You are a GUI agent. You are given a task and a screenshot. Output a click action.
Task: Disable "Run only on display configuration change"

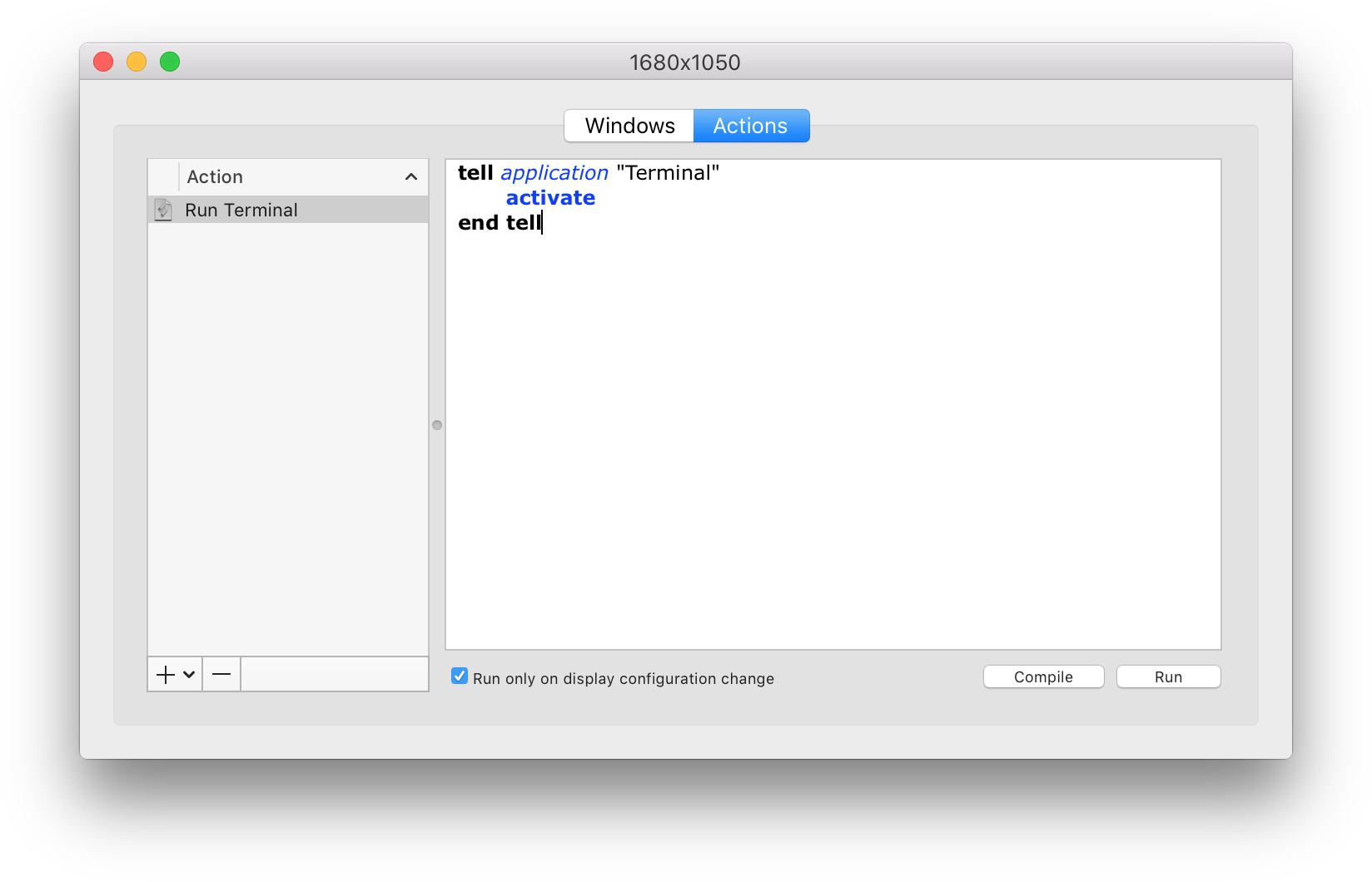[x=459, y=676]
